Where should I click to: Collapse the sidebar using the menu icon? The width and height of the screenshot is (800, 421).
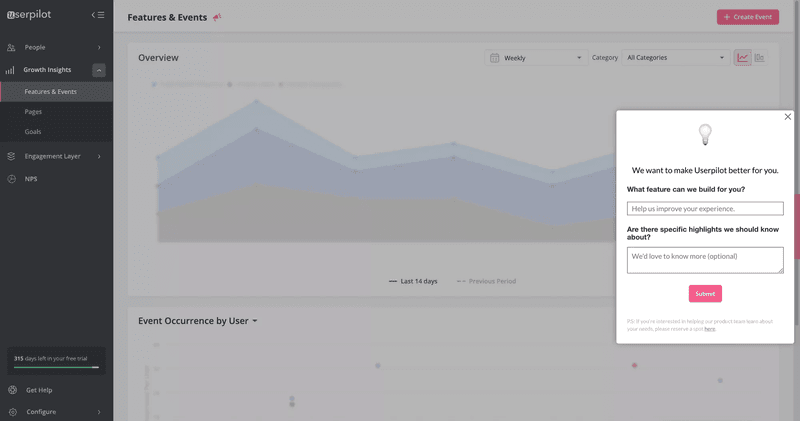click(97, 15)
